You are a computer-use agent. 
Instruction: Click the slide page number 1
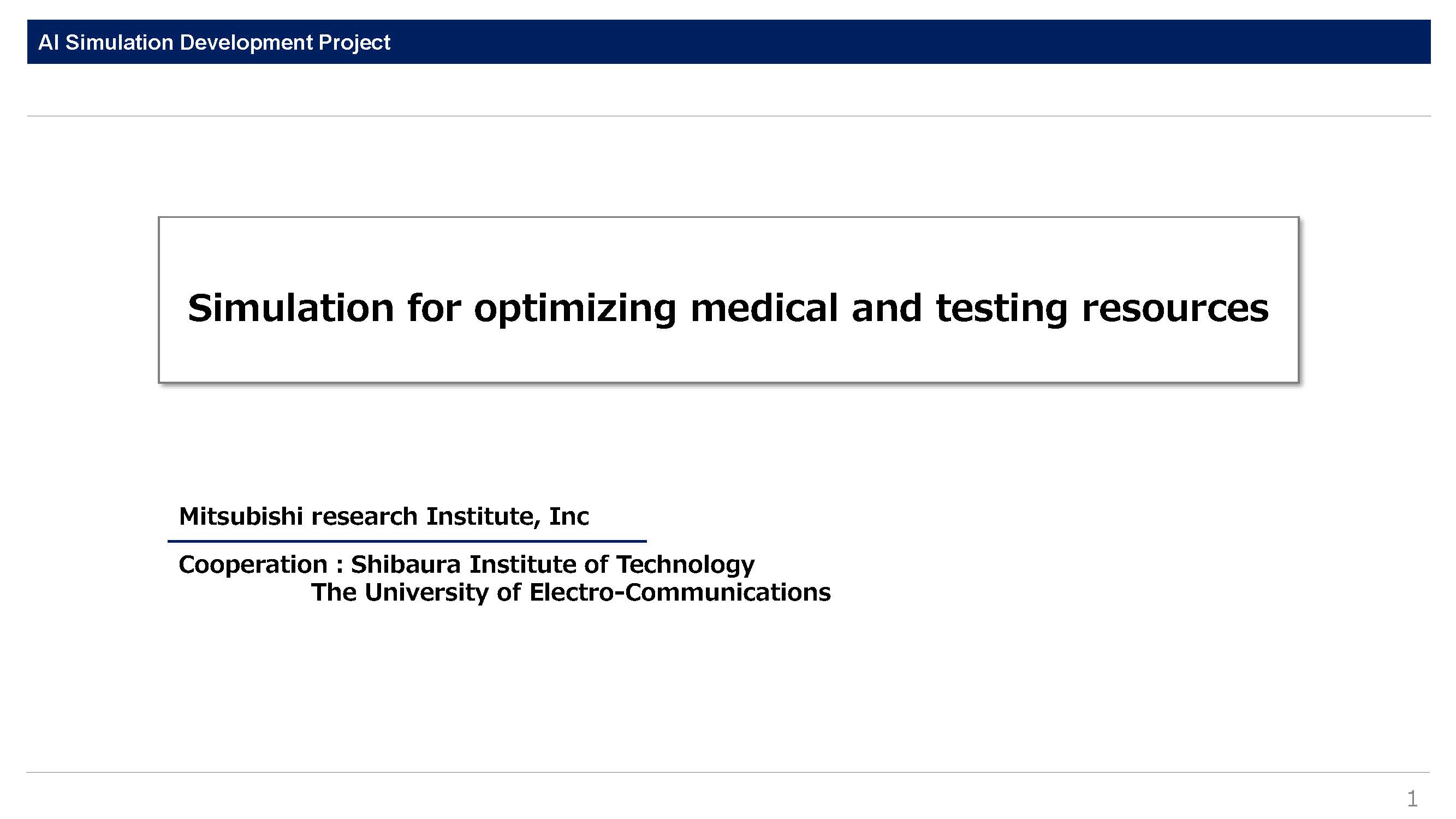click(x=1412, y=799)
